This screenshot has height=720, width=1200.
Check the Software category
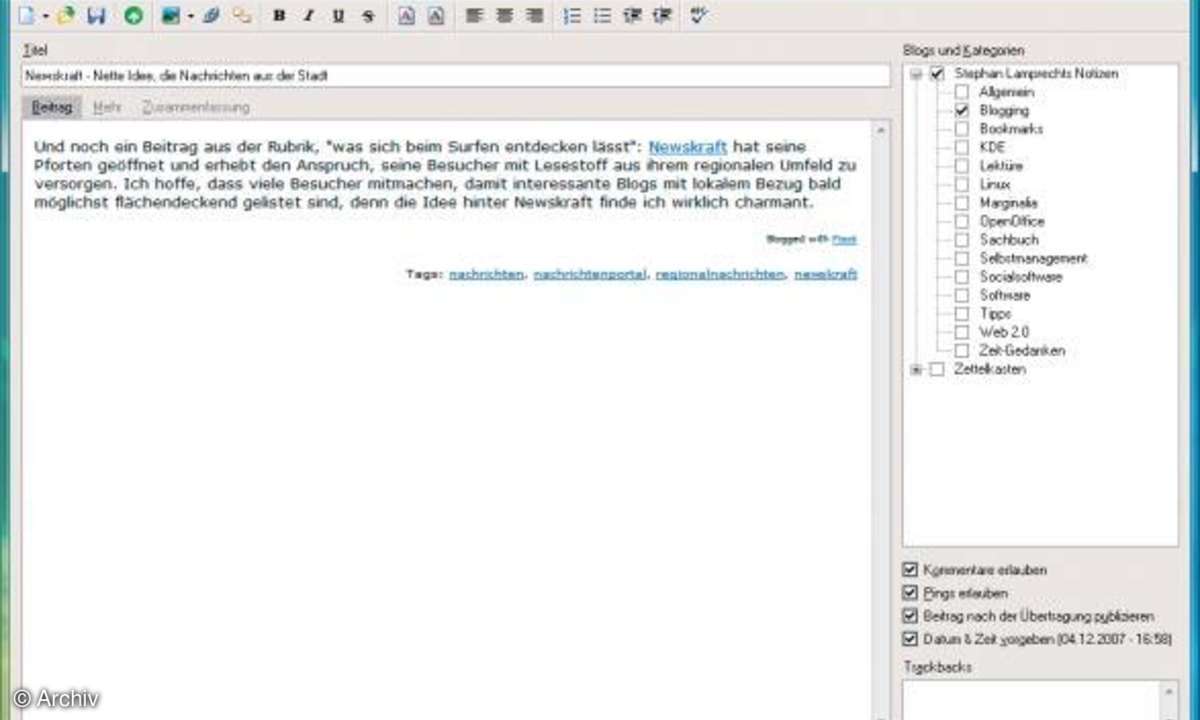click(961, 296)
